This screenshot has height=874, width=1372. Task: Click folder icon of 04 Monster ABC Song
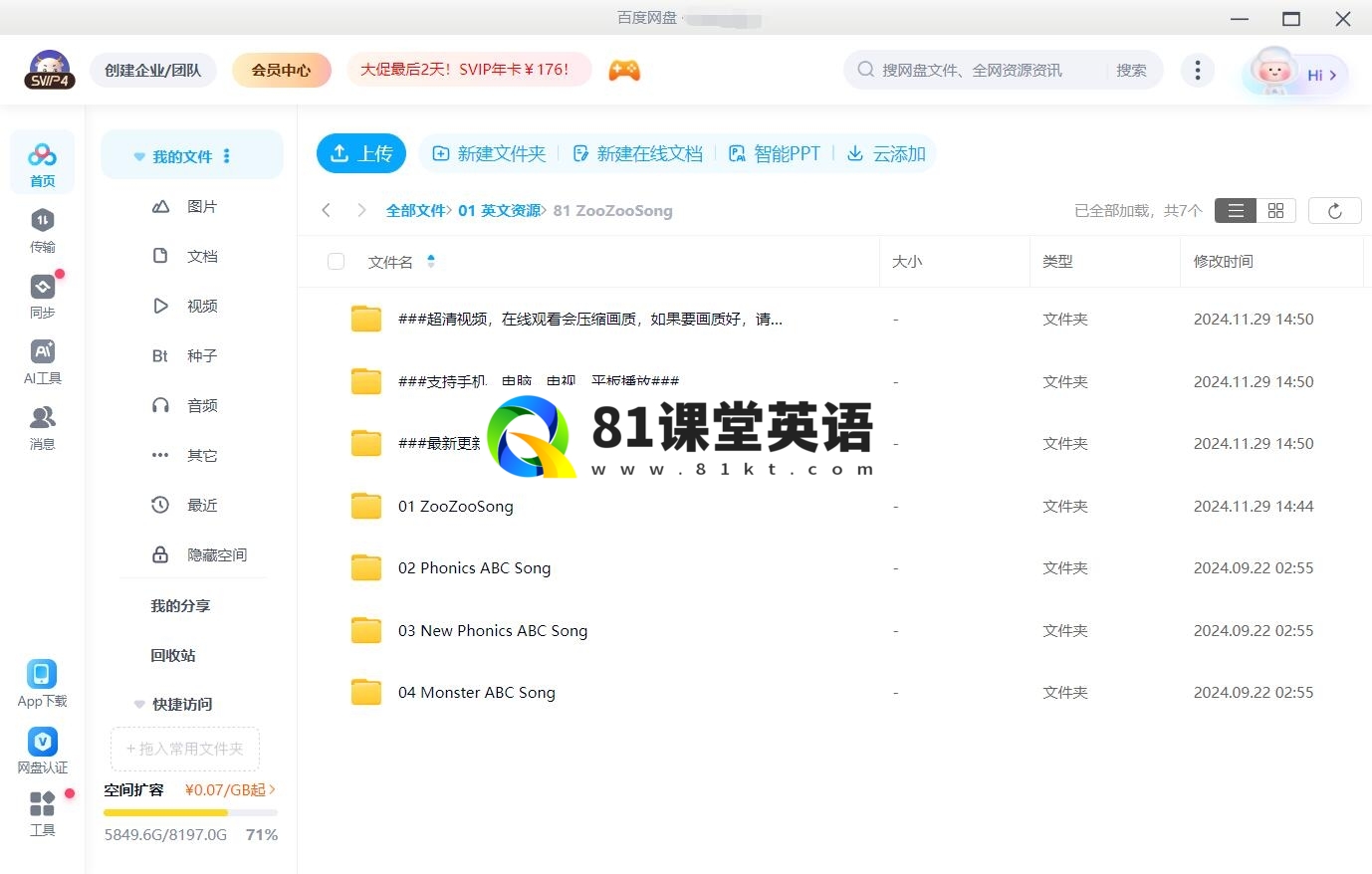[366, 692]
